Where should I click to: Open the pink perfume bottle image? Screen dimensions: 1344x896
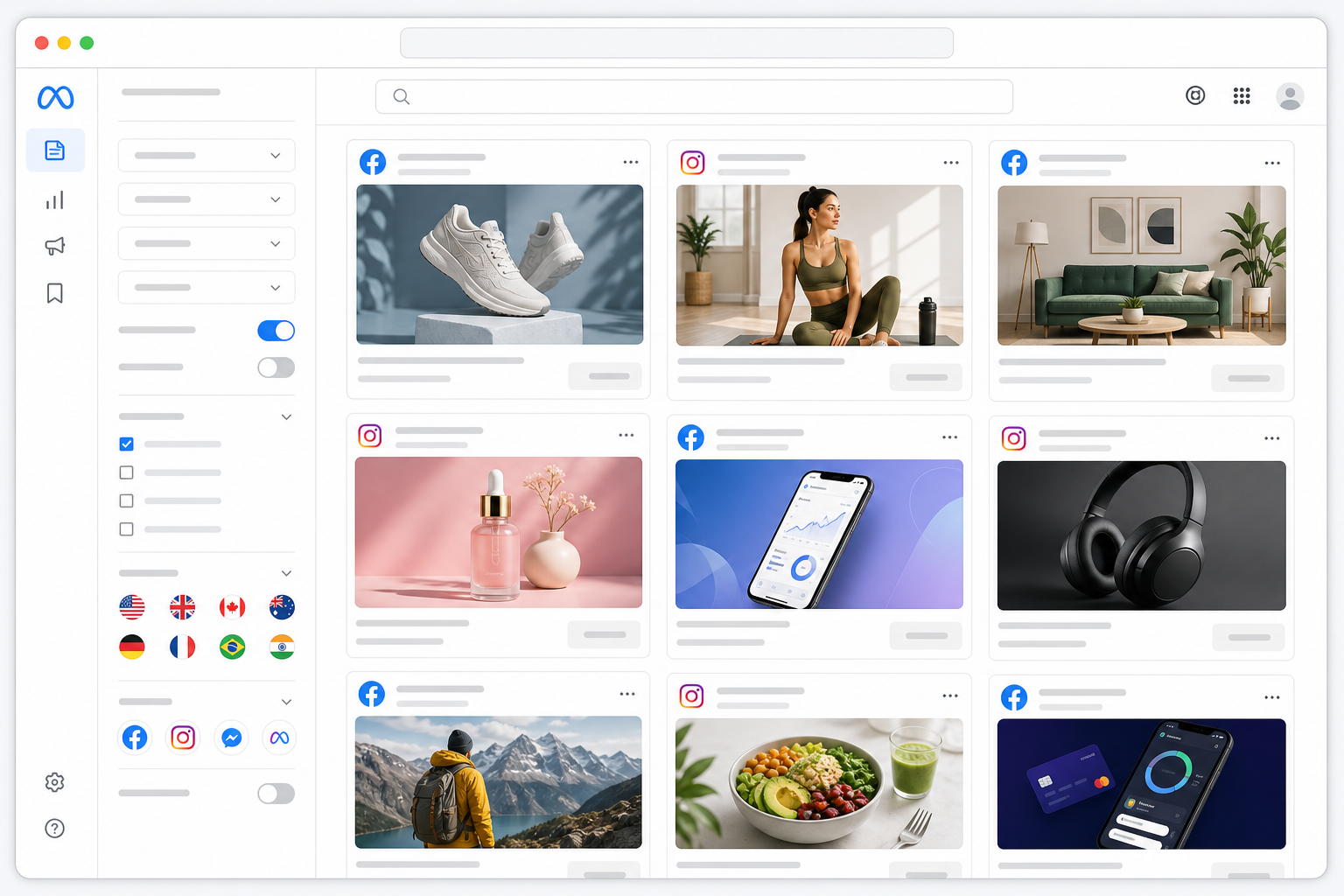499,532
